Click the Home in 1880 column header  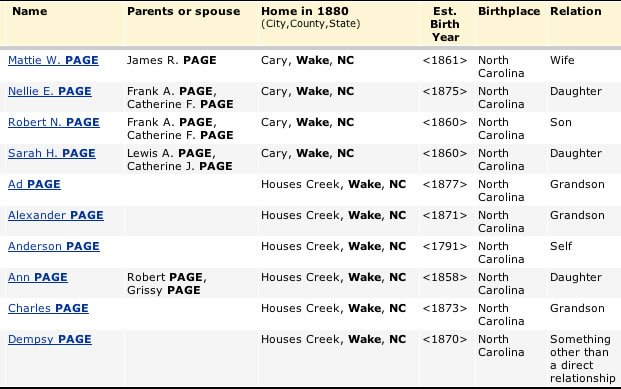(x=305, y=11)
